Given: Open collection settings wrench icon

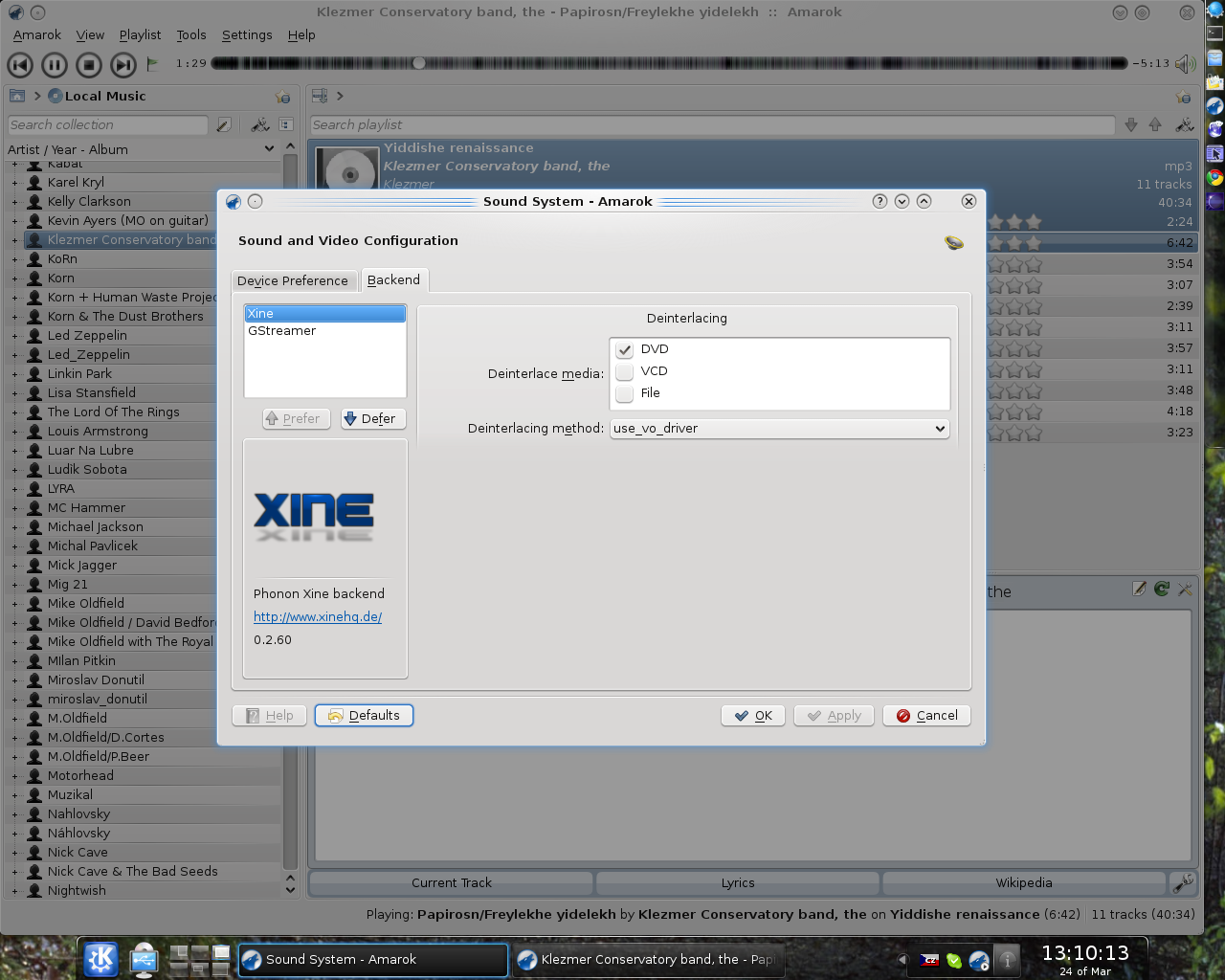Looking at the screenshot, I should coord(259,124).
